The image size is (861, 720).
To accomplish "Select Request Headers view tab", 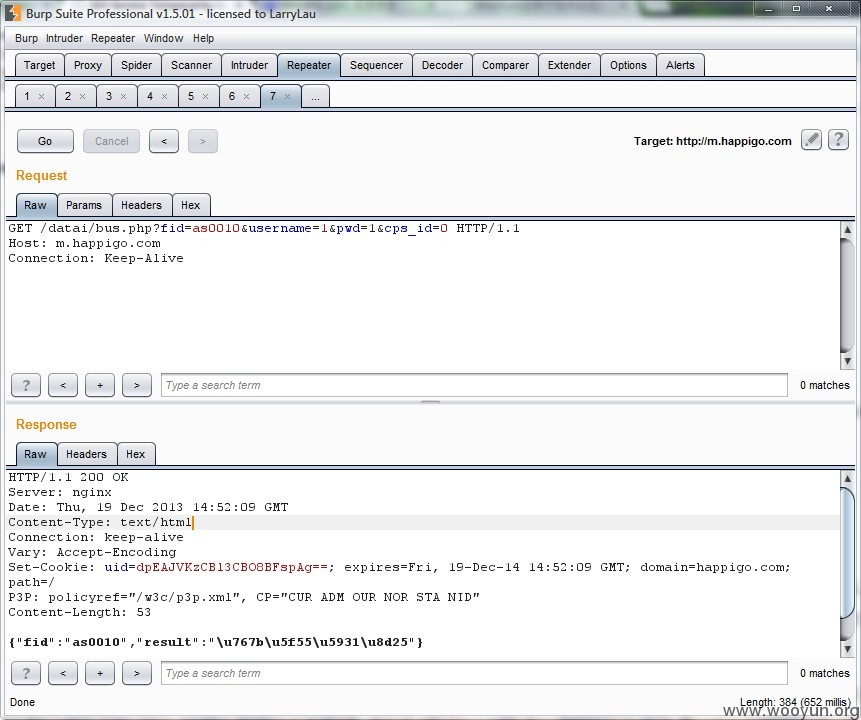I will pos(142,205).
